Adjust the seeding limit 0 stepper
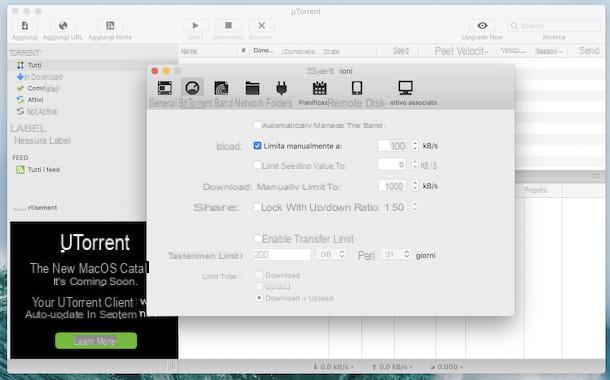This screenshot has width=610, height=380. pos(415,165)
